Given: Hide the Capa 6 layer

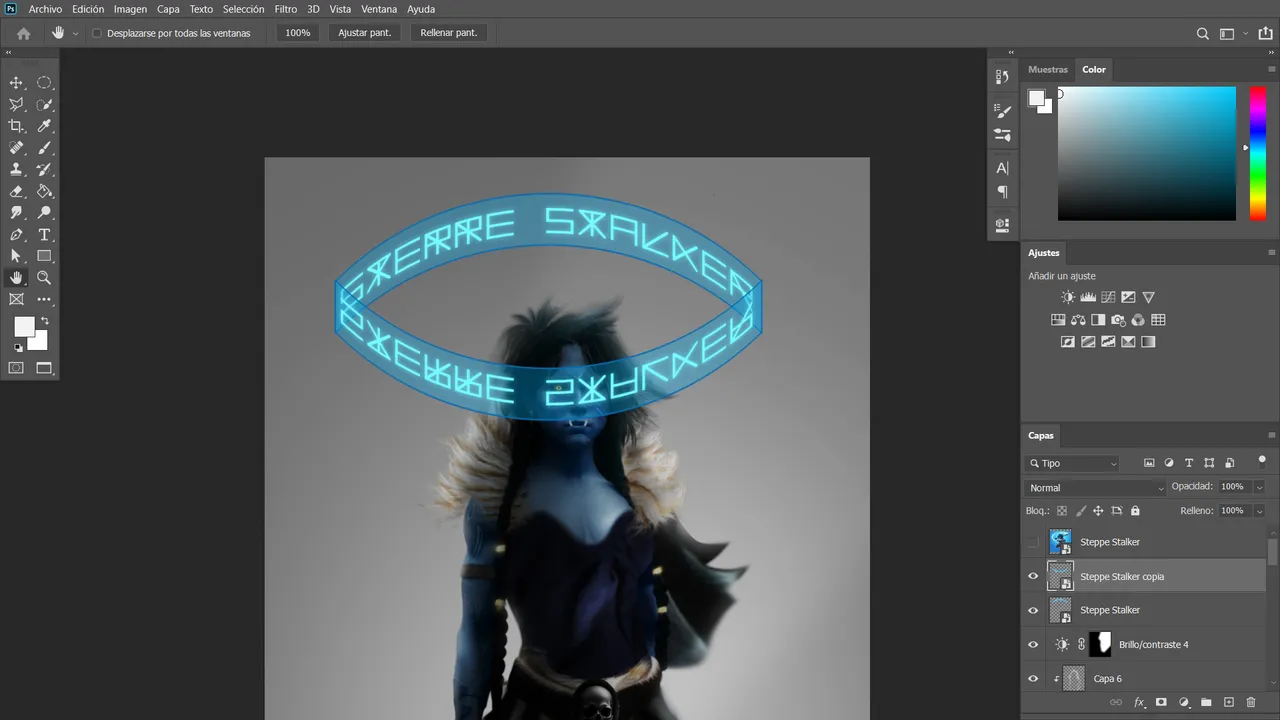Looking at the screenshot, I should (1033, 678).
